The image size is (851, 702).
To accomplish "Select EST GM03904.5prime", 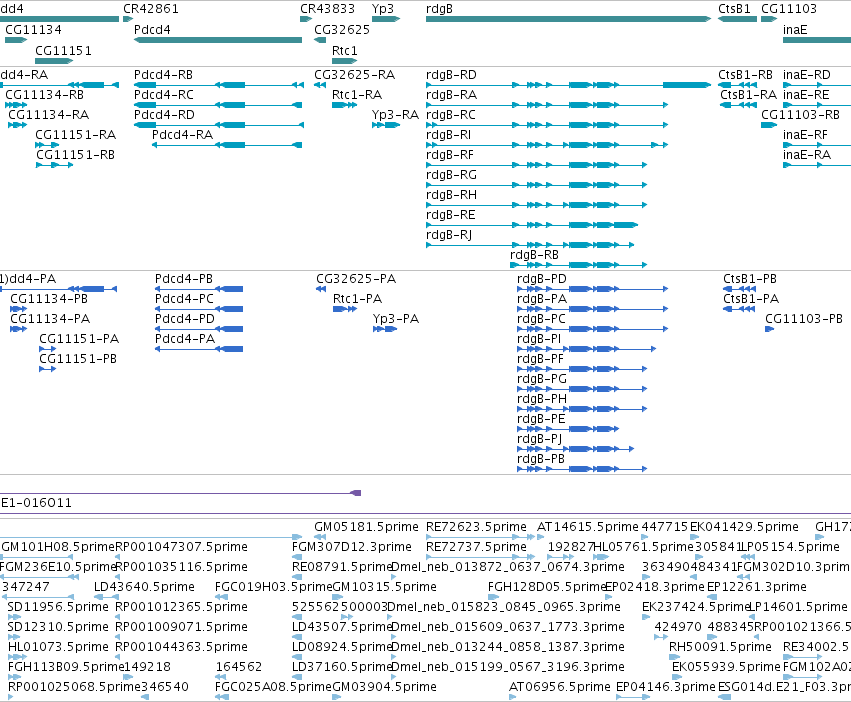I will [x=384, y=687].
